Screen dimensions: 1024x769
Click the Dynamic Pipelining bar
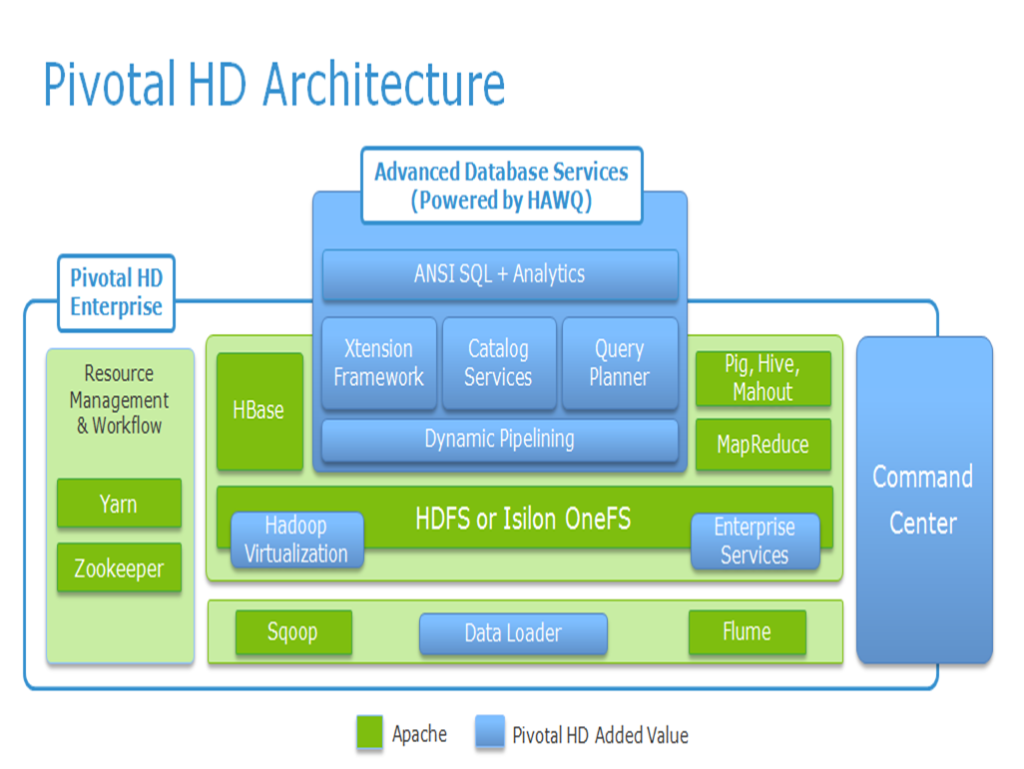coord(500,439)
